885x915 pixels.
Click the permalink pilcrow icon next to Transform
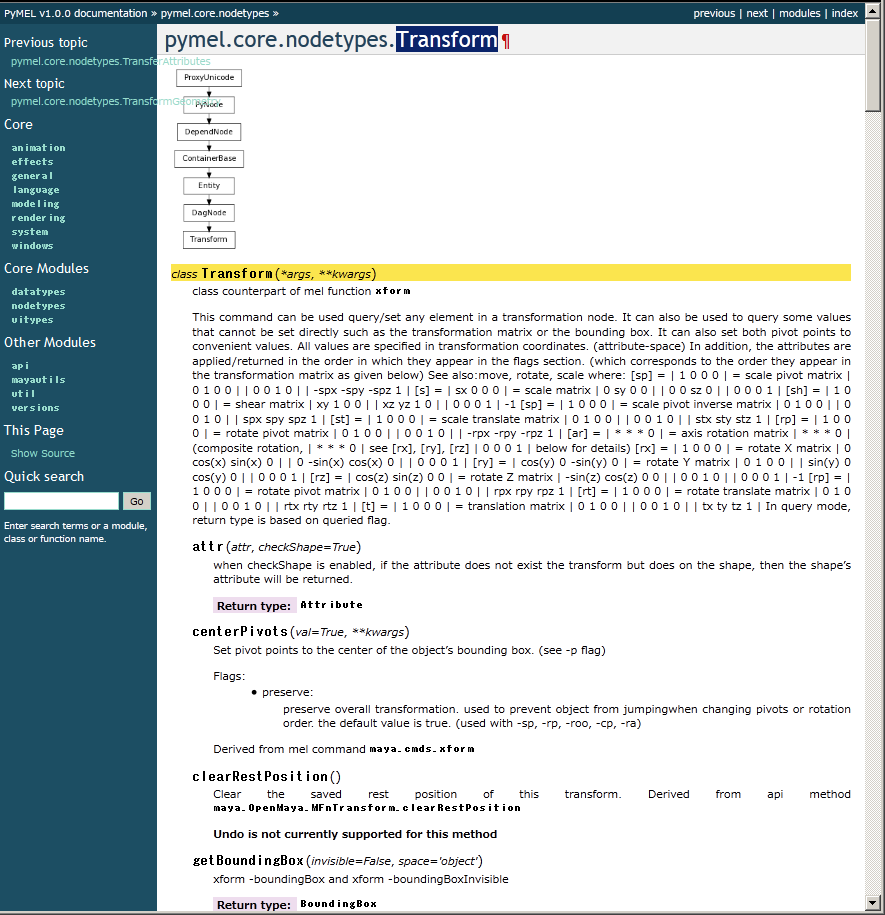pyautogui.click(x=506, y=41)
